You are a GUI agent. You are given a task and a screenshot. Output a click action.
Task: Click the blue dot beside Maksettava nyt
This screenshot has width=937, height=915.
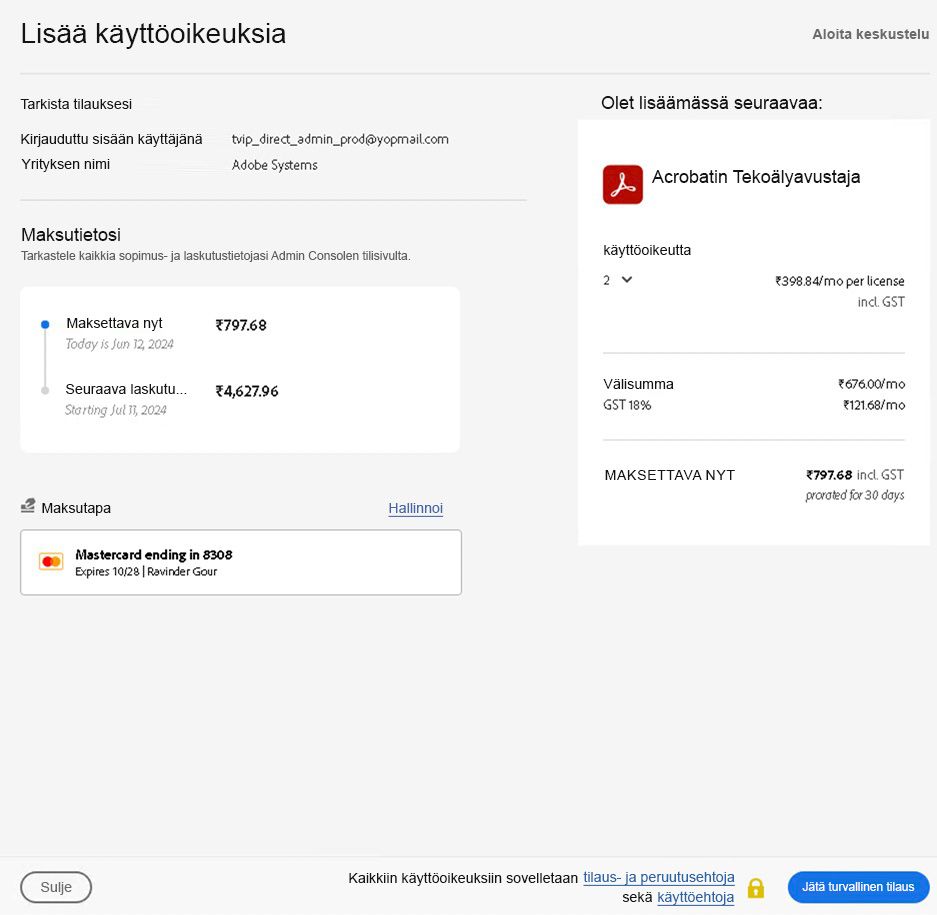pos(43,323)
